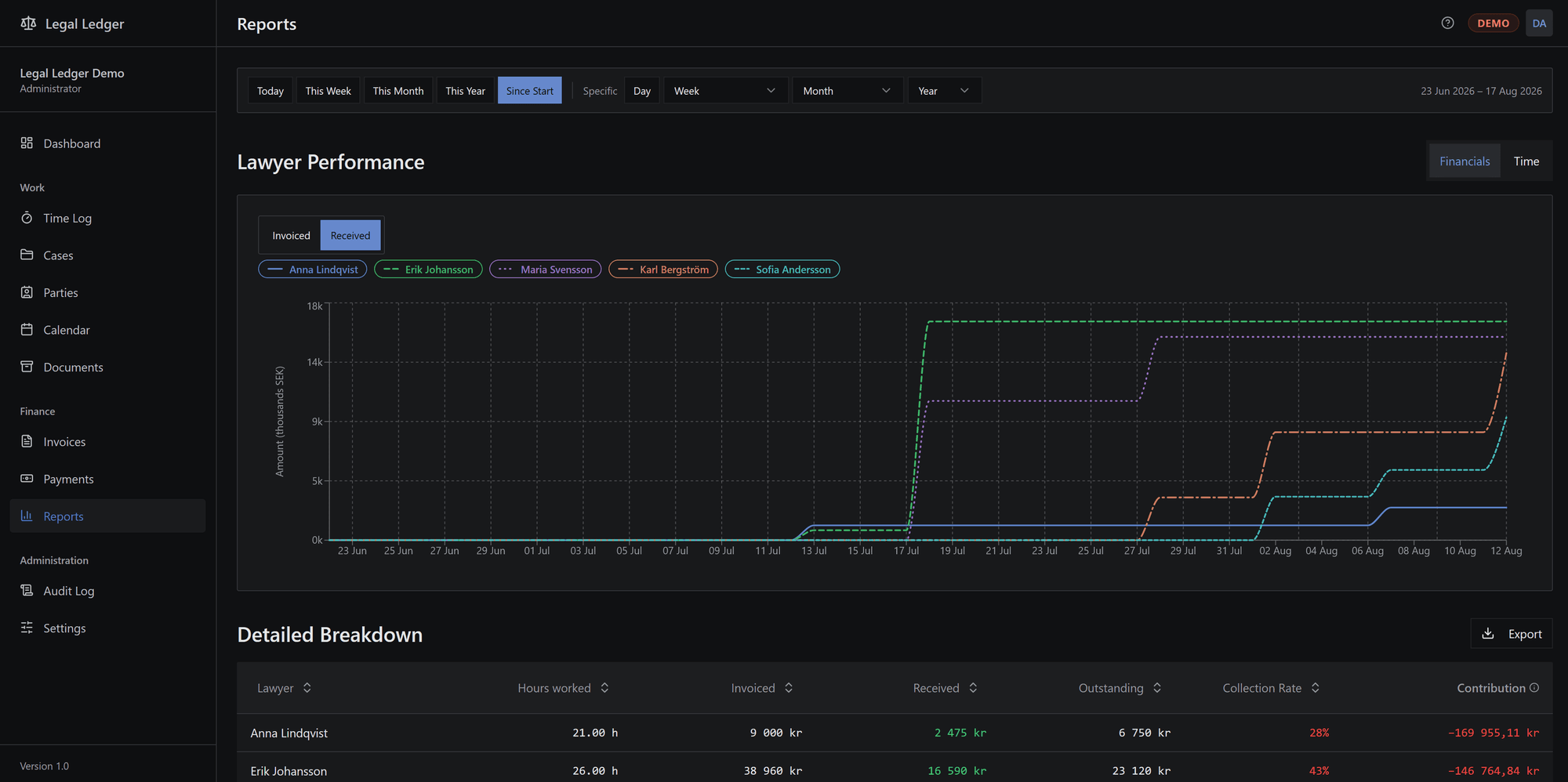
Task: Click the Export download icon
Action: pyautogui.click(x=1487, y=633)
